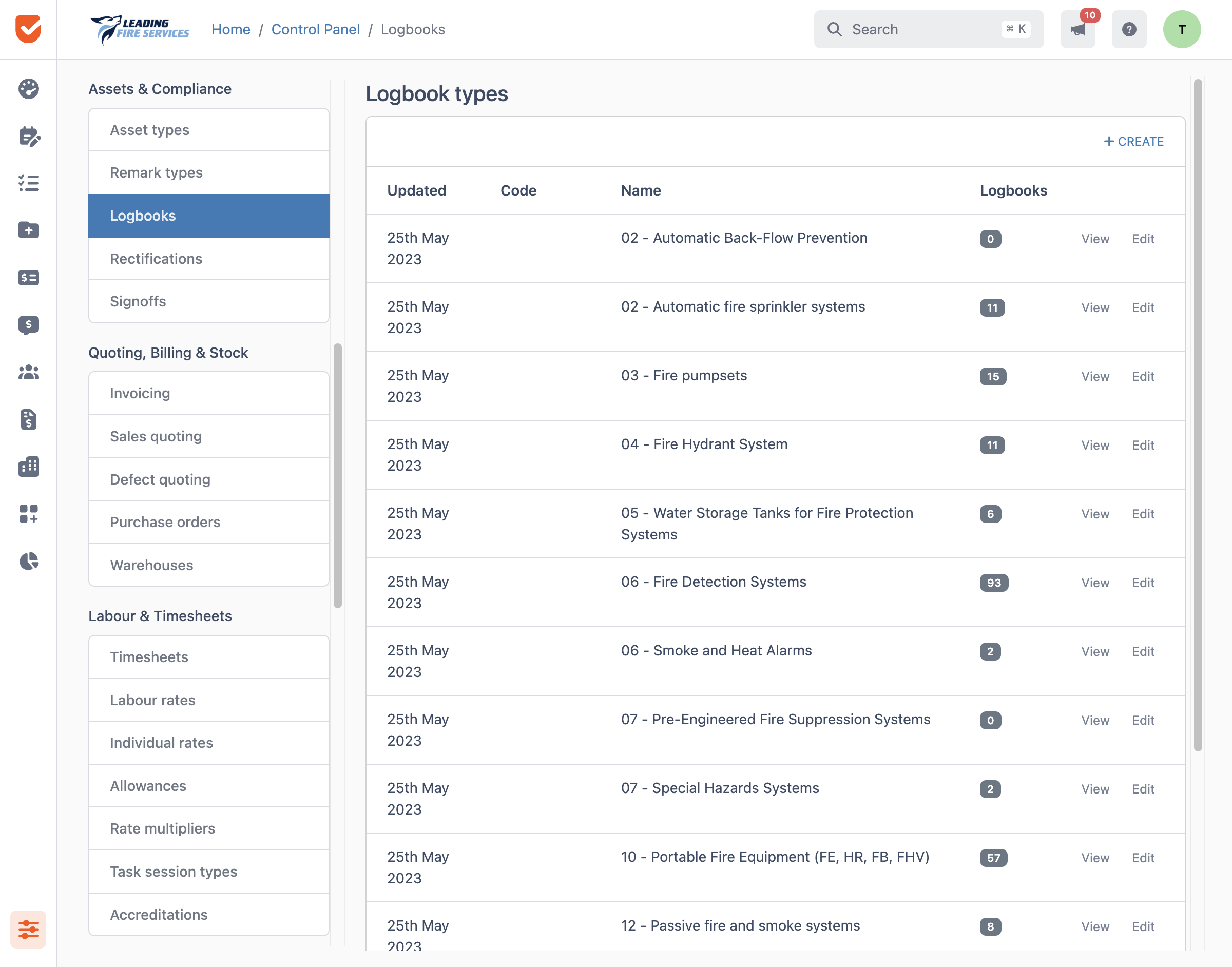Click the calendar edit icon in sidebar
Image resolution: width=1232 pixels, height=967 pixels.
click(28, 136)
